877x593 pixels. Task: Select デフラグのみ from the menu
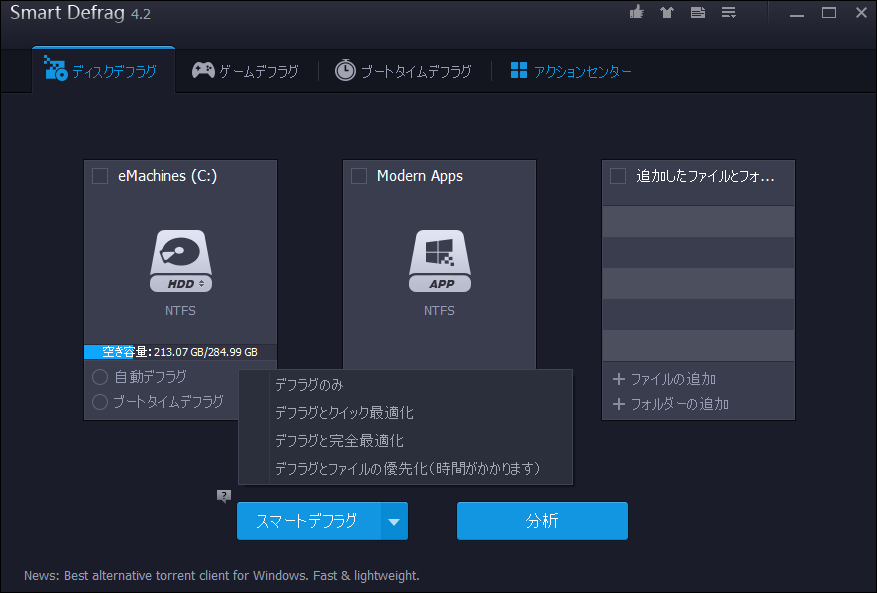point(406,385)
